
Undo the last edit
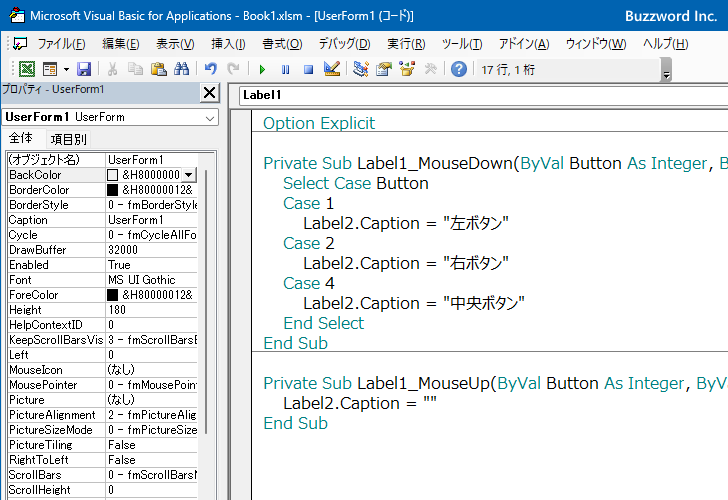[211, 69]
